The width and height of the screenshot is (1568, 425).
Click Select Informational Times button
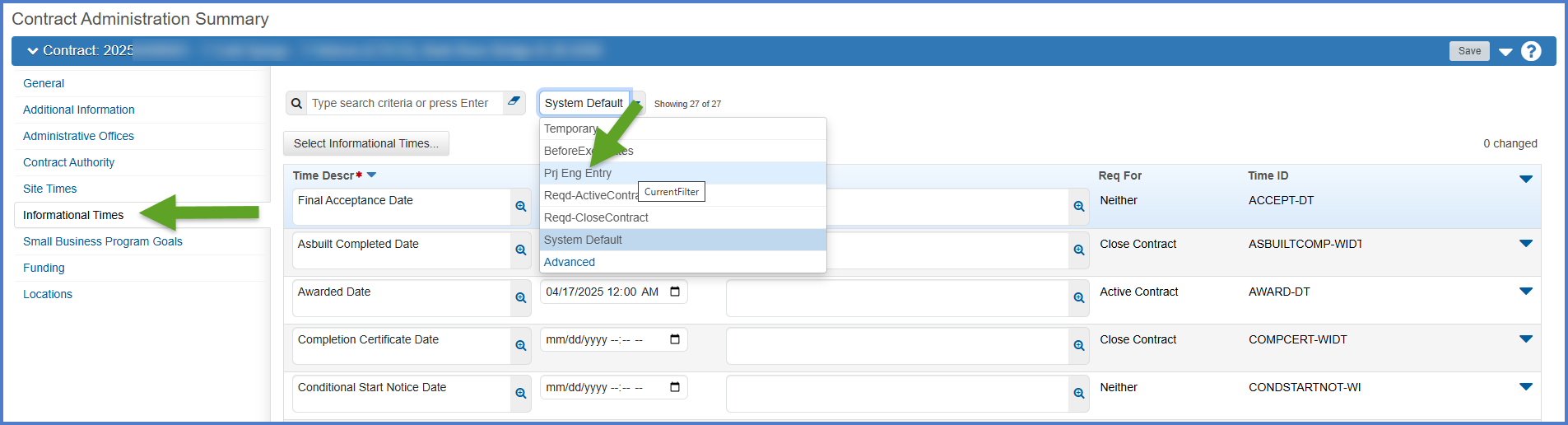pyautogui.click(x=365, y=143)
